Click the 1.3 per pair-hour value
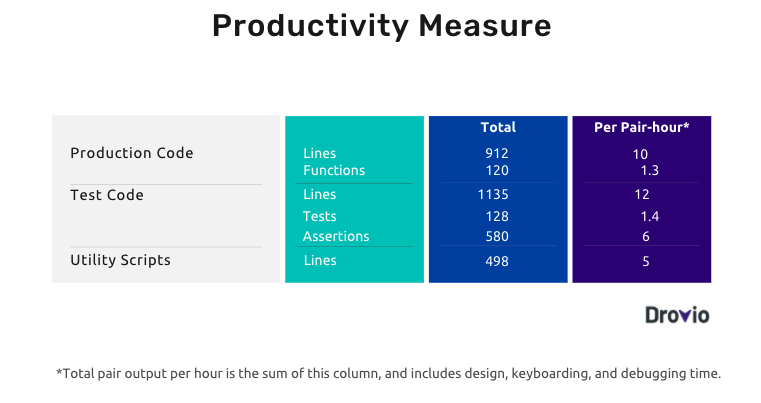Screen dimensions: 761x403 point(649,170)
